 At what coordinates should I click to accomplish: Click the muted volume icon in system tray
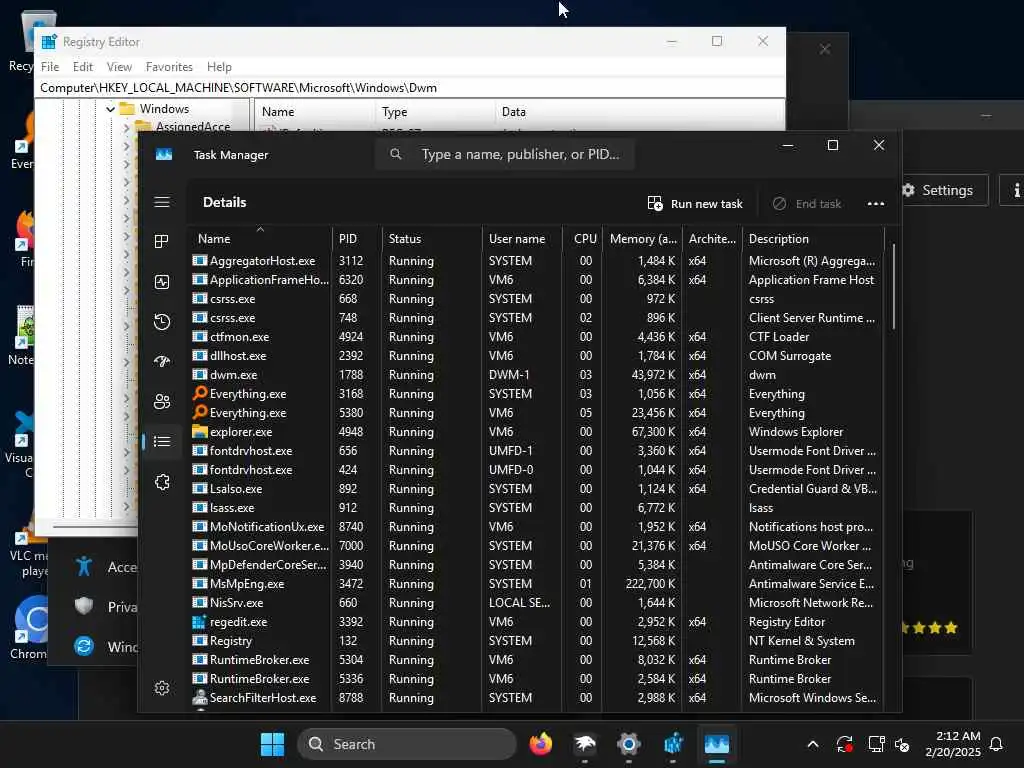click(902, 744)
